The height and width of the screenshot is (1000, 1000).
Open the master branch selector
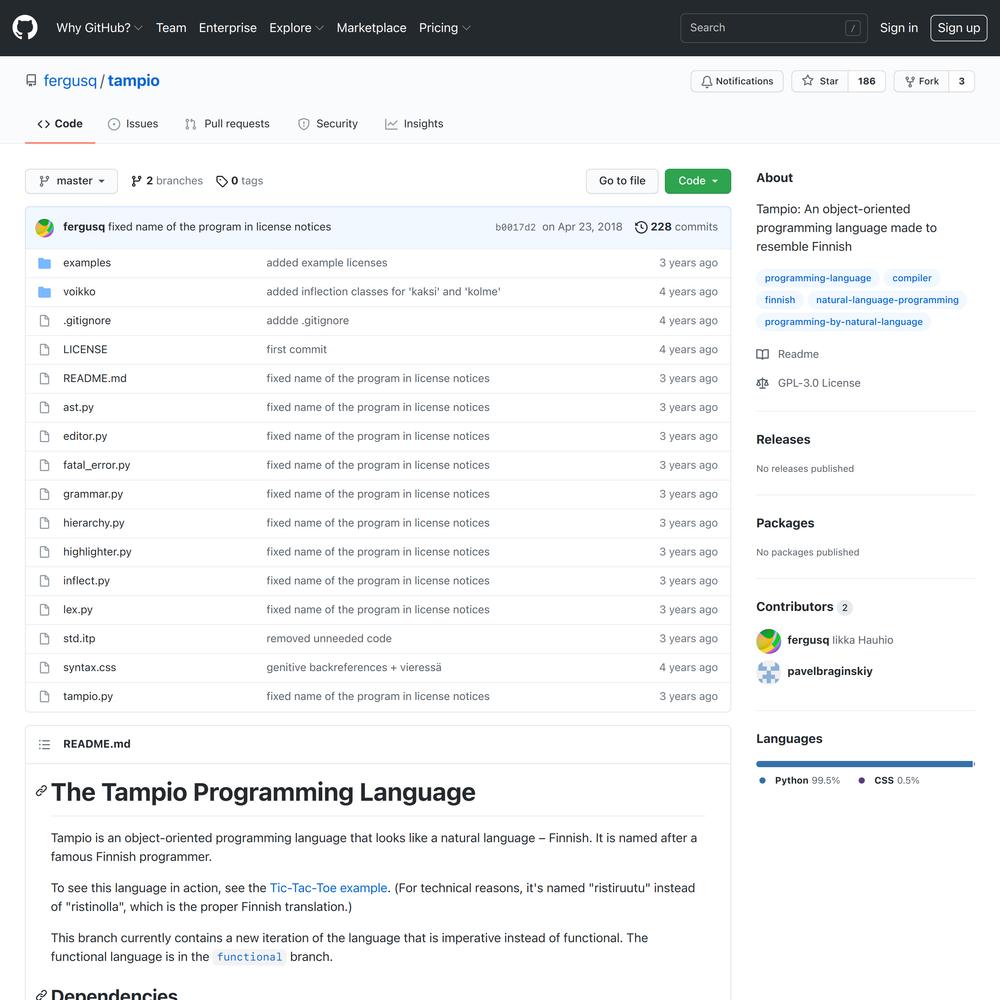[x=71, y=181]
